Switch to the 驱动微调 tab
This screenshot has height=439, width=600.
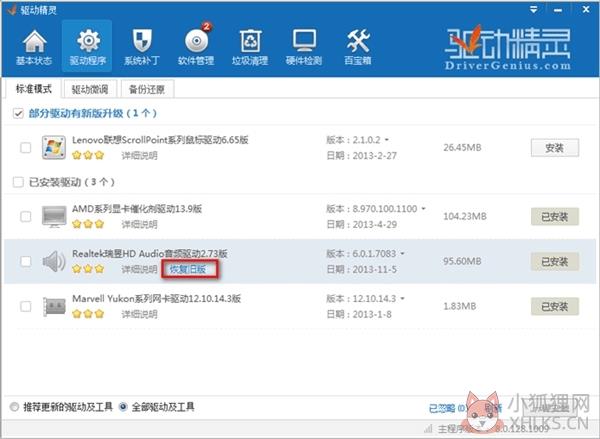90,90
